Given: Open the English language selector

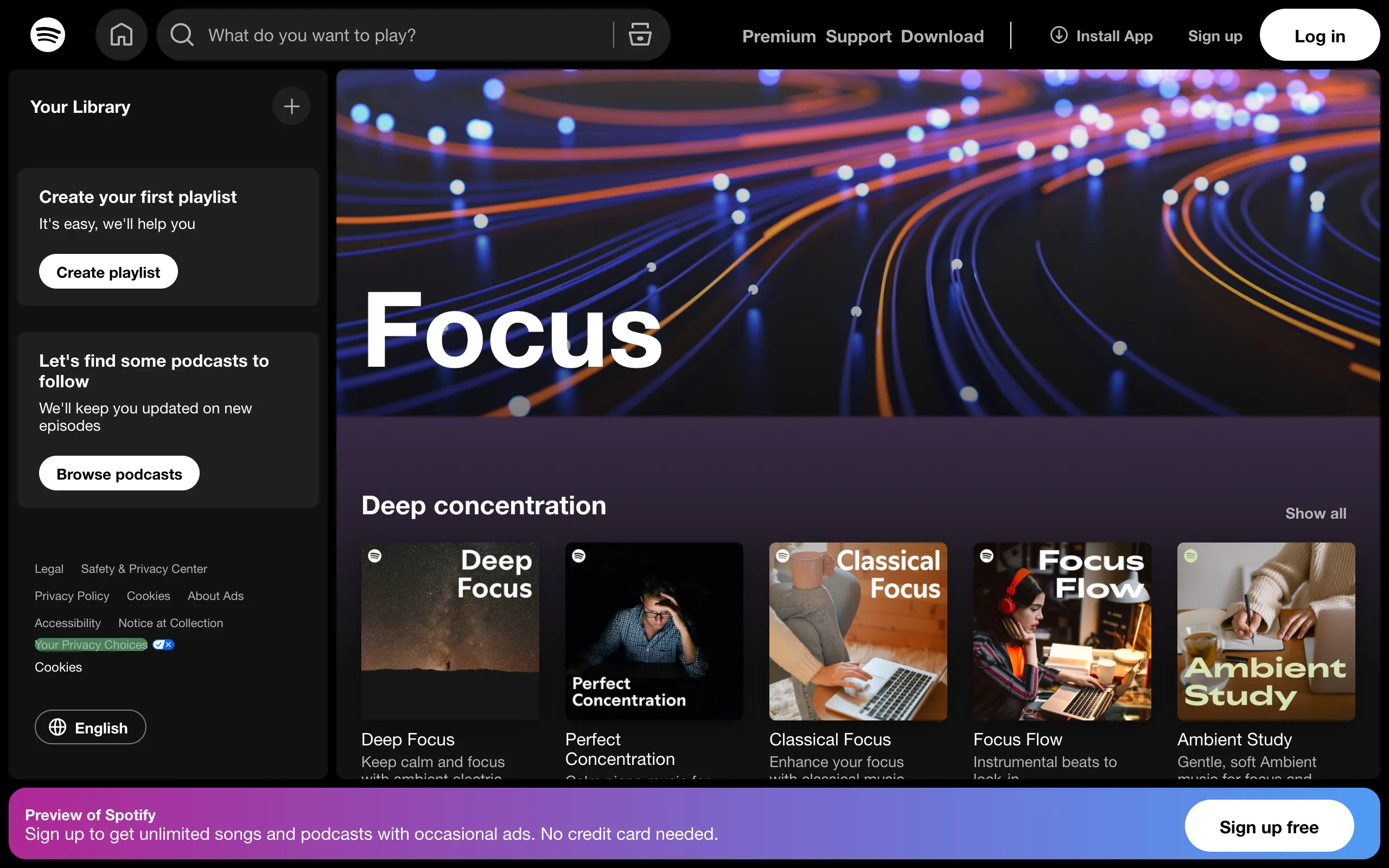Looking at the screenshot, I should pos(90,727).
